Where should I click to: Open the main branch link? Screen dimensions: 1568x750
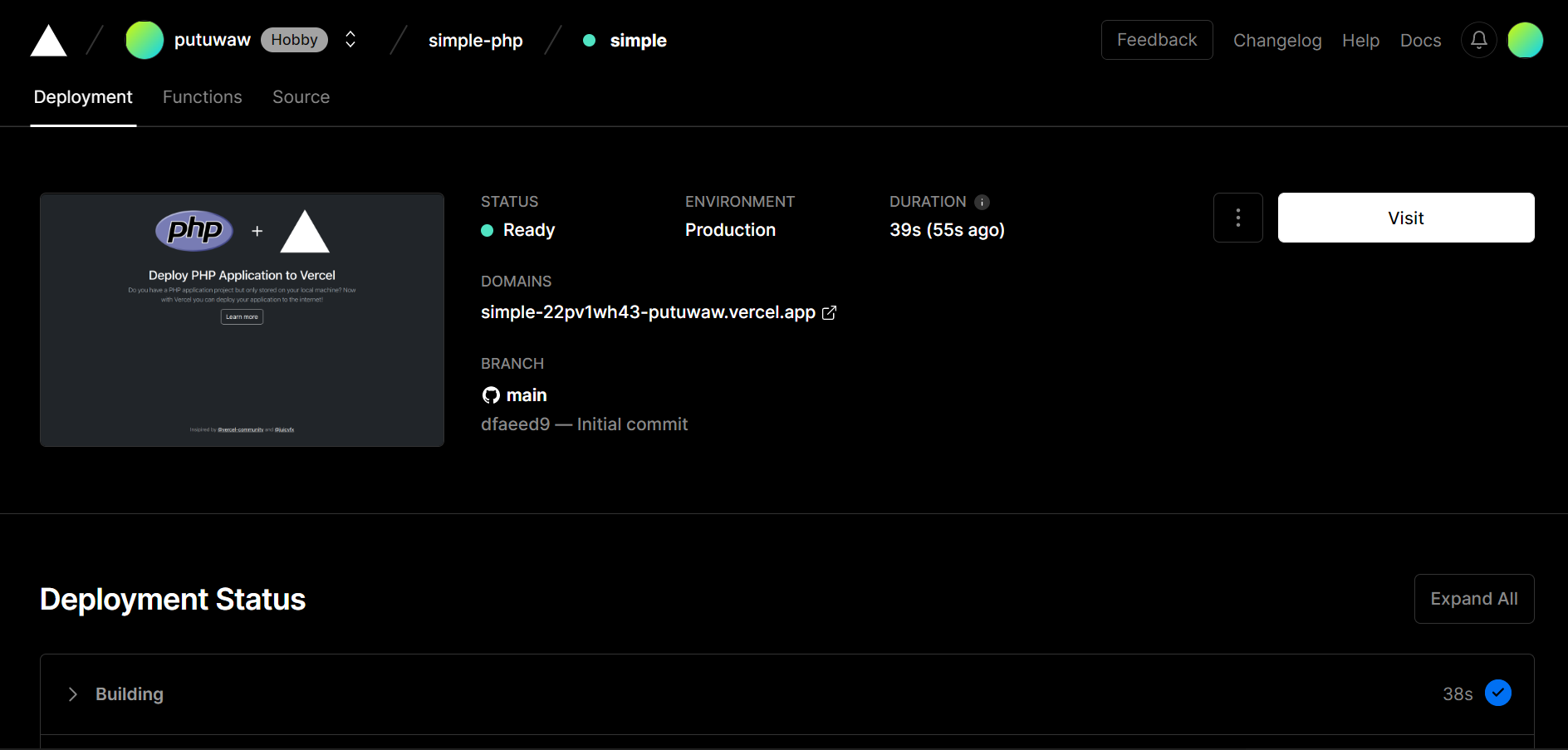coord(527,395)
